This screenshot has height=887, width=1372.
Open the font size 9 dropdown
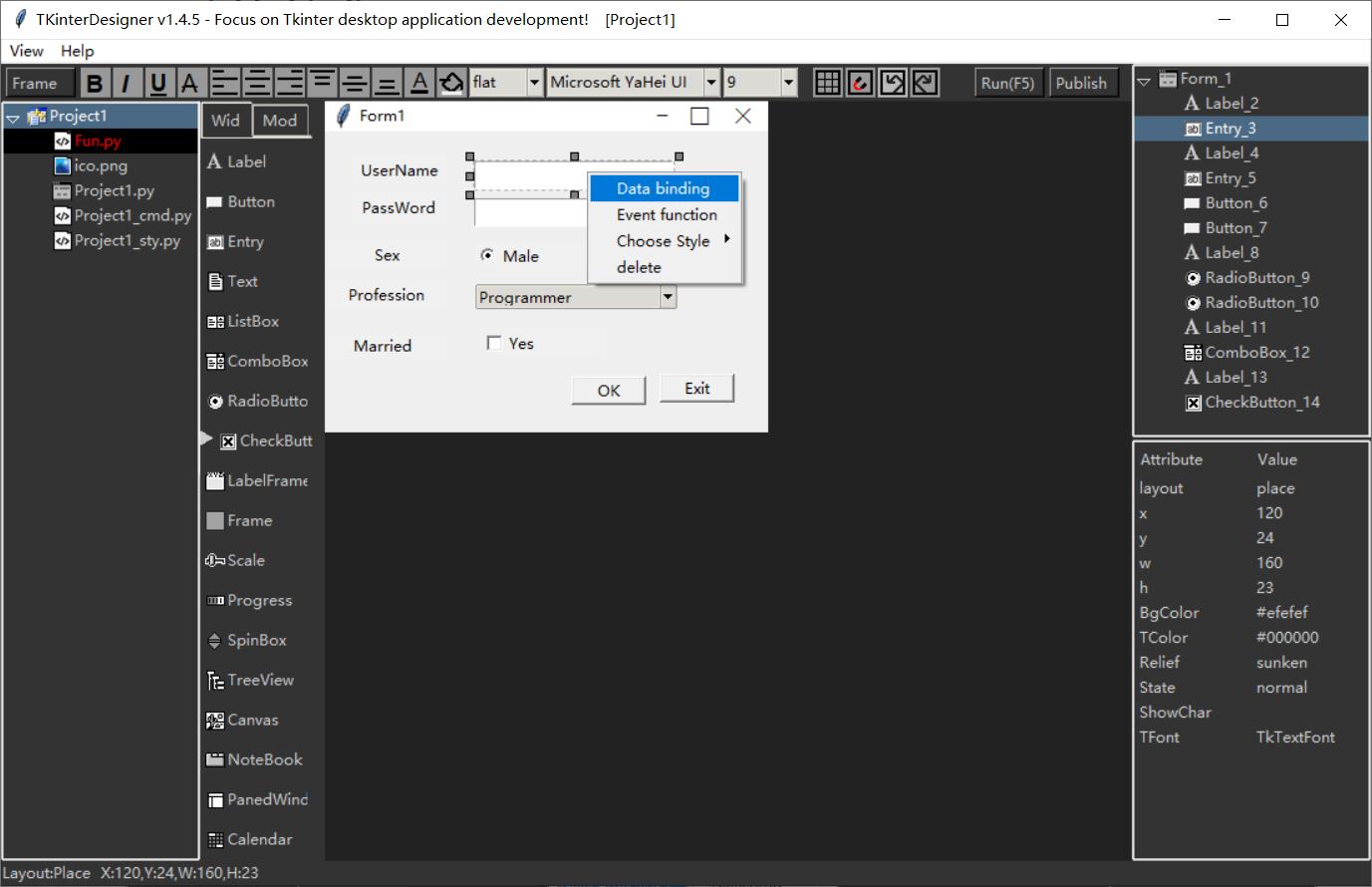click(788, 83)
